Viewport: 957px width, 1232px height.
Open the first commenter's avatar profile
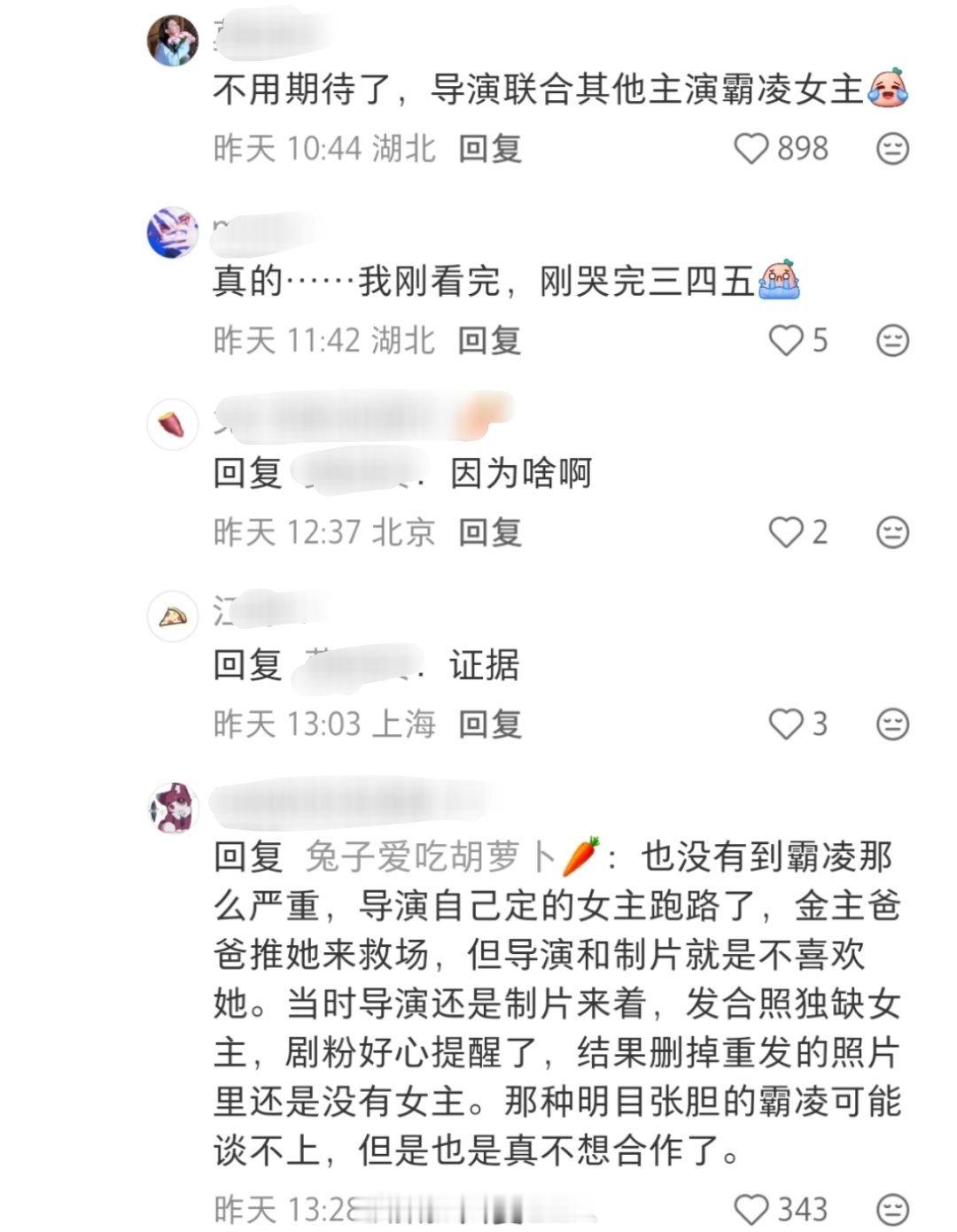173,41
